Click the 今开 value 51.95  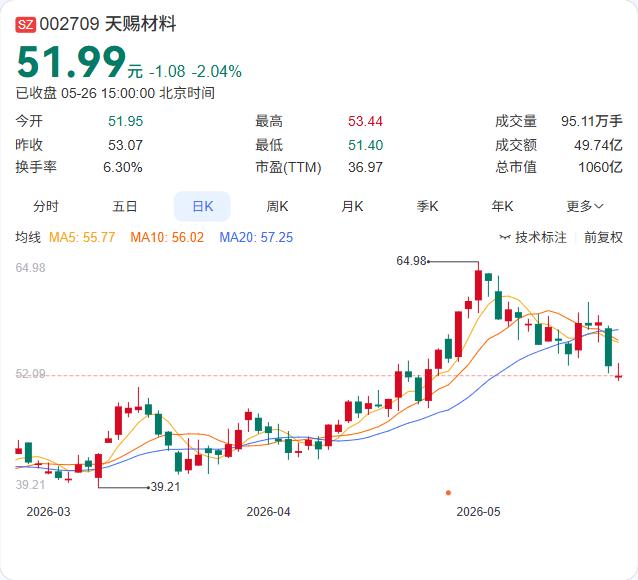(x=125, y=121)
